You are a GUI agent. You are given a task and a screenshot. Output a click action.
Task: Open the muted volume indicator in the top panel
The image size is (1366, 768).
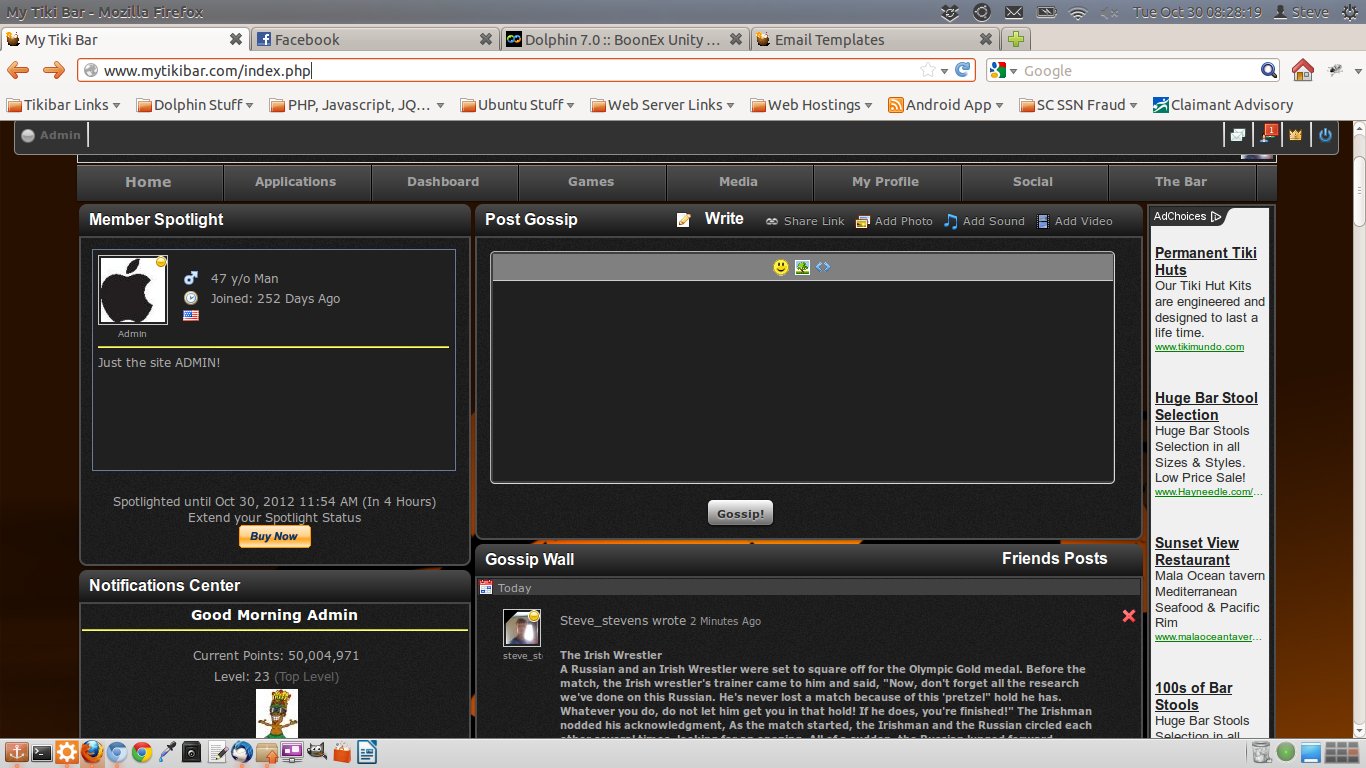(1110, 13)
